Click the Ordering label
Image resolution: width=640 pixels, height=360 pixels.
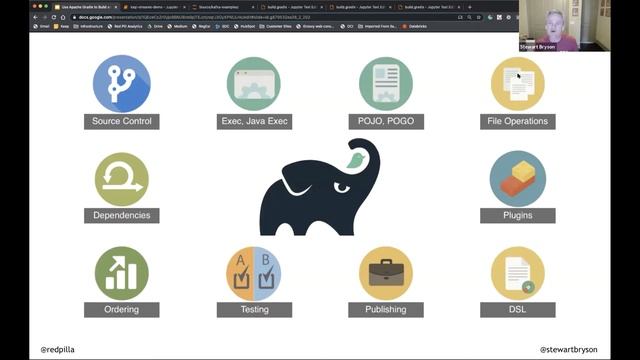click(122, 310)
